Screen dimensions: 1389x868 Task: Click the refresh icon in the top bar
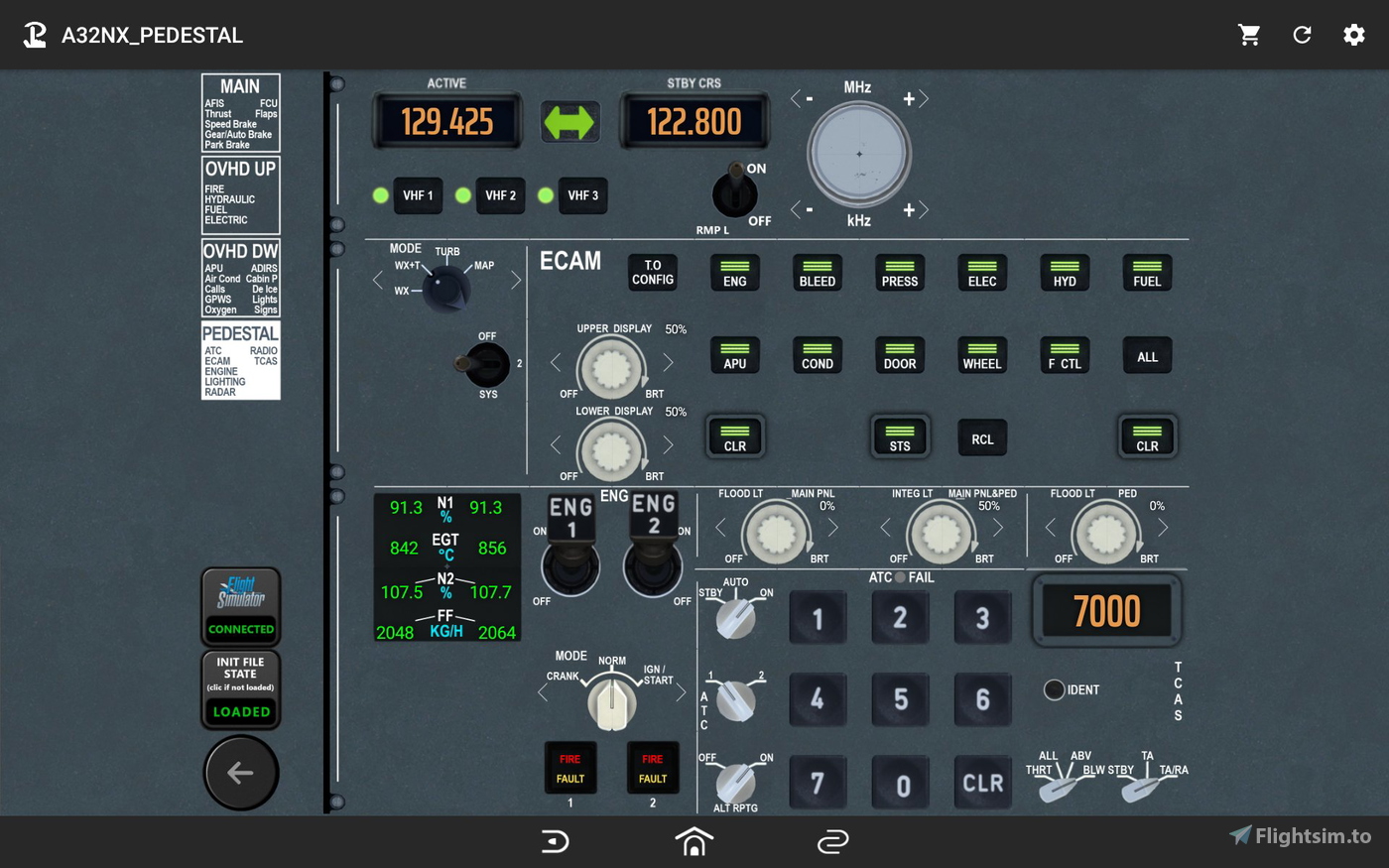[x=1302, y=35]
